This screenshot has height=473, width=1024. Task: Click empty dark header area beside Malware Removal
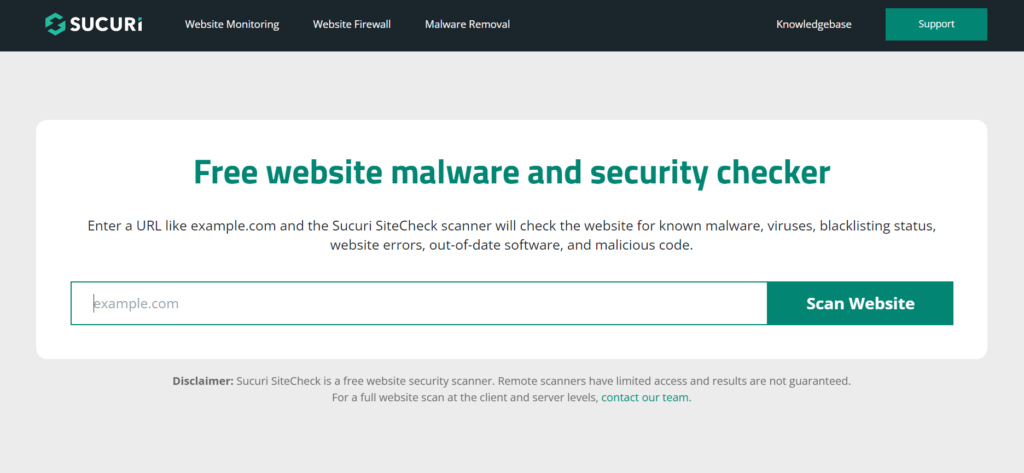coord(640,24)
